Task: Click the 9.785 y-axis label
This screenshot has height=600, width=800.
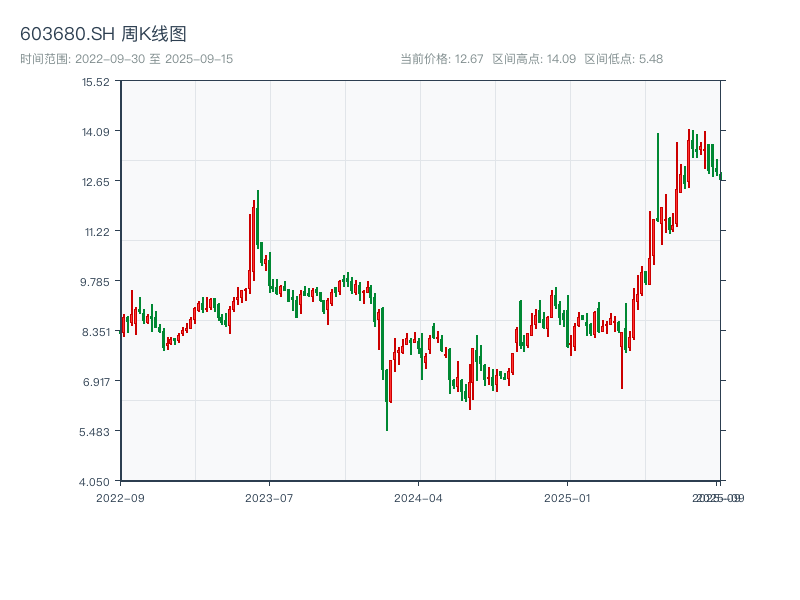Action: [x=95, y=282]
